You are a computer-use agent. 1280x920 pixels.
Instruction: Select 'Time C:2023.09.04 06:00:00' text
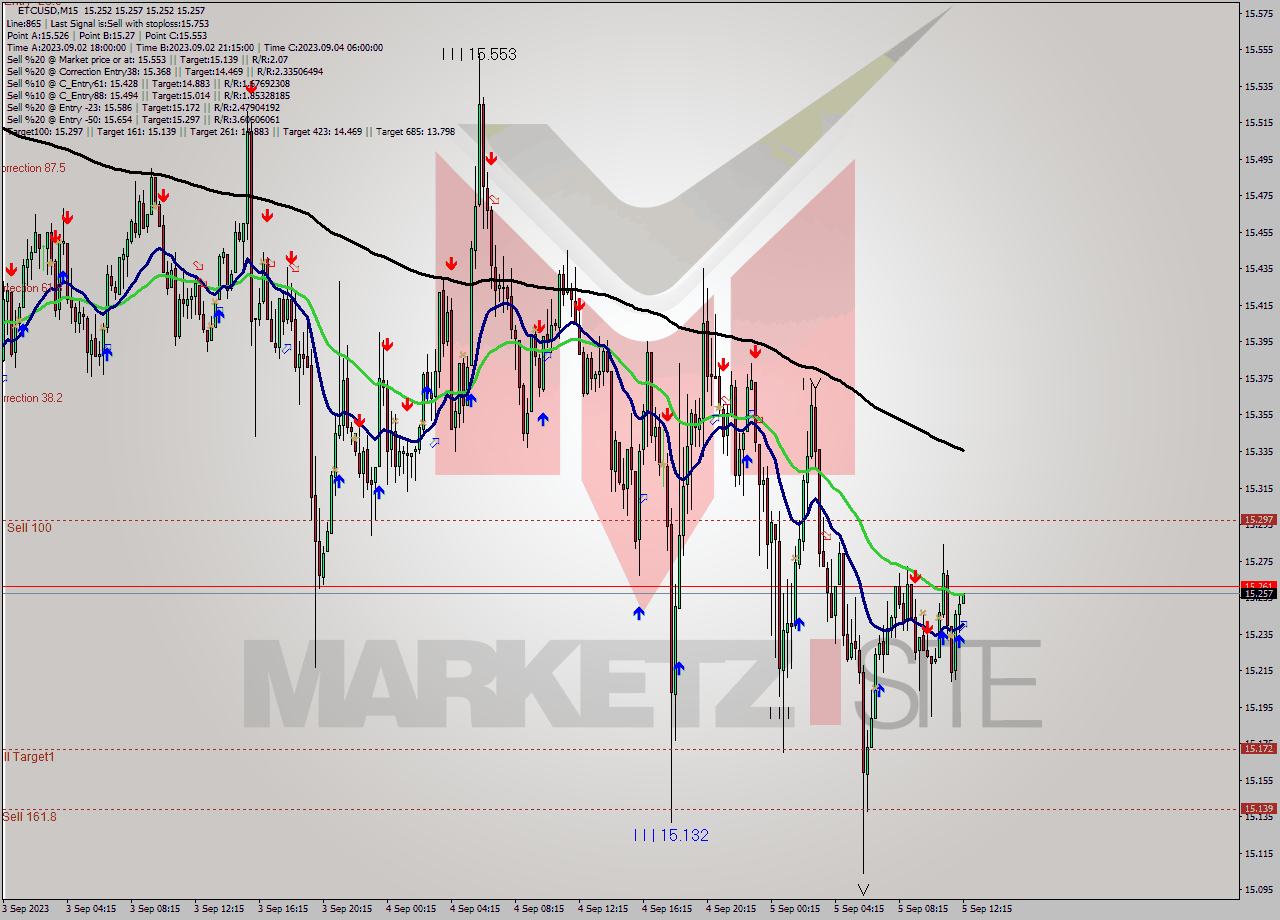[x=323, y=47]
